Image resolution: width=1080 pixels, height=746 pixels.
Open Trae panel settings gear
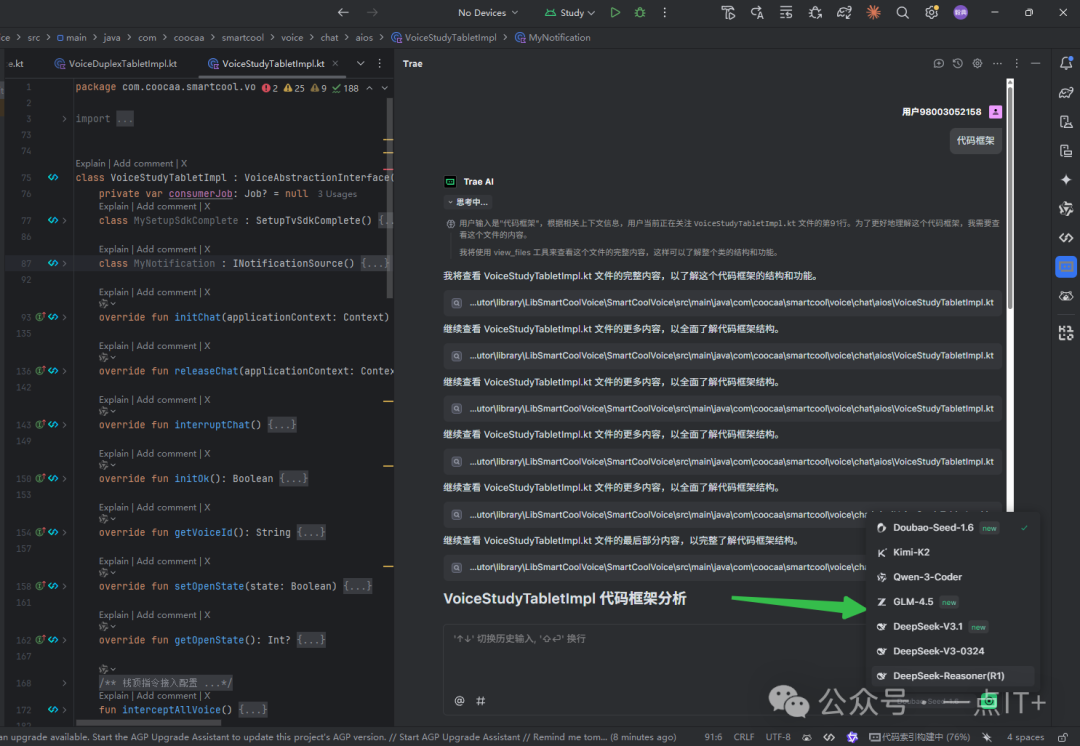point(977,63)
